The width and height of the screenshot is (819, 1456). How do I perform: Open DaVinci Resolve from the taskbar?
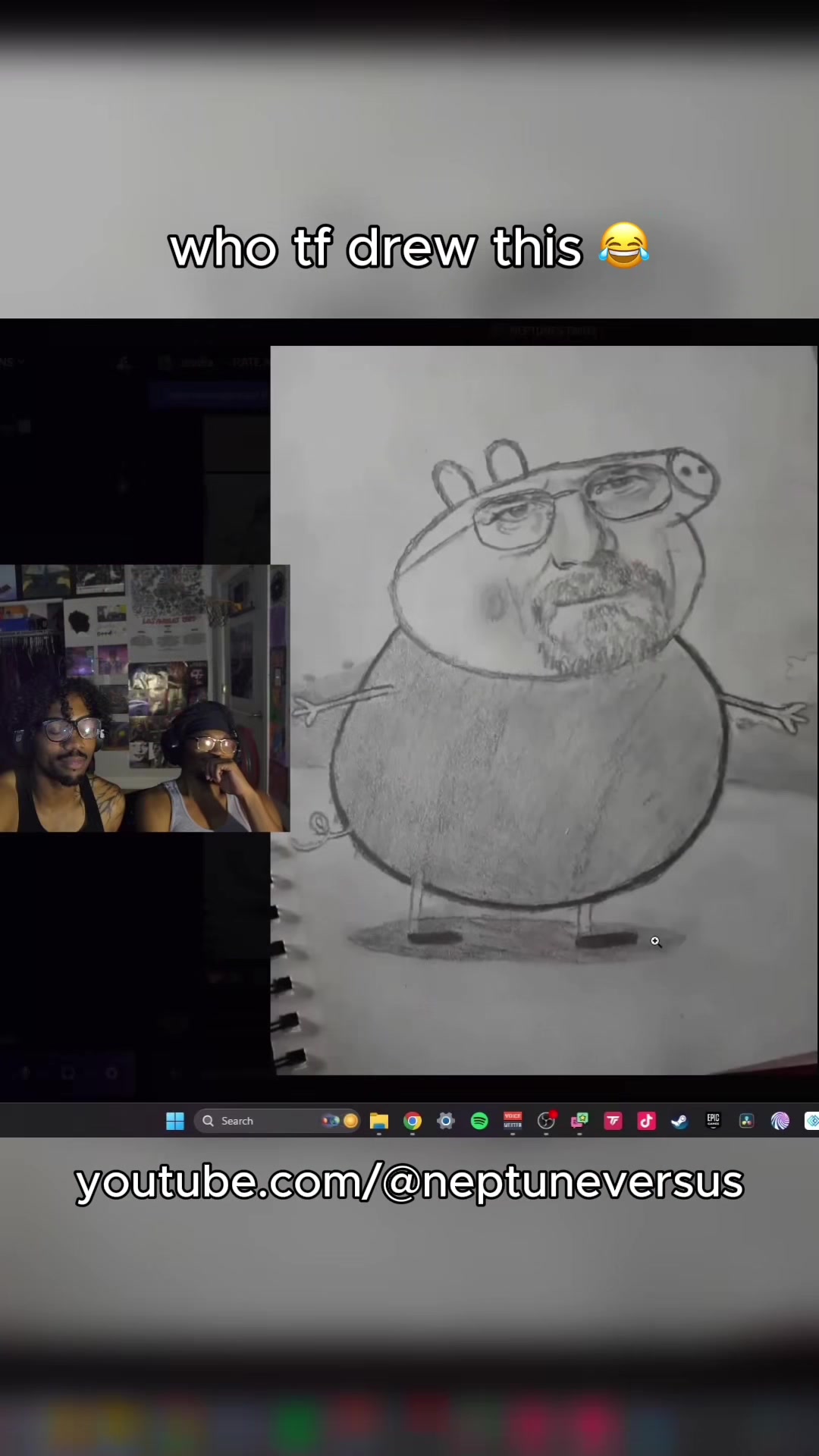click(x=746, y=1121)
